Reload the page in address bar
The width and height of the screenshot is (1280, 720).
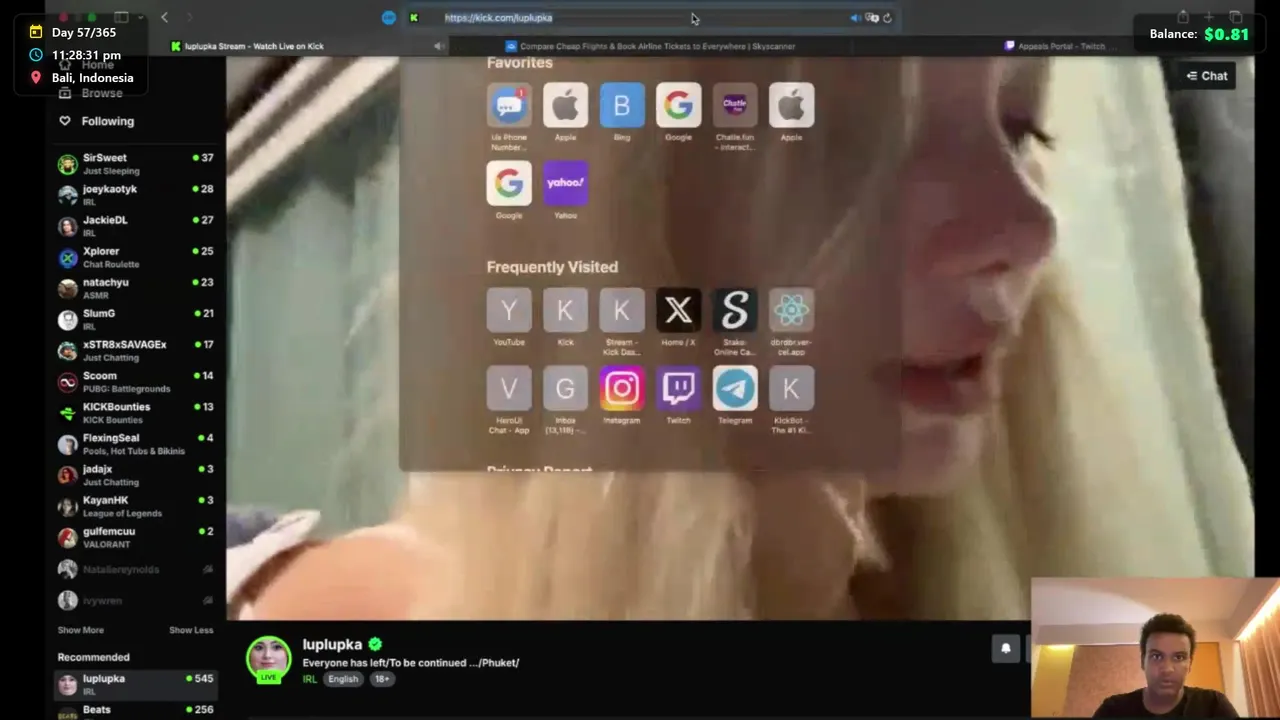(x=887, y=18)
